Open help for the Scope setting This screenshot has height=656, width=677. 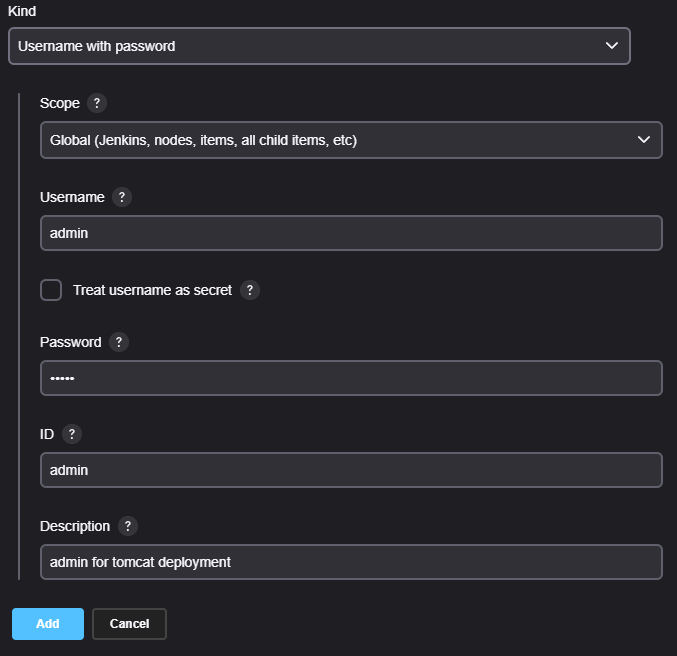pos(97,103)
